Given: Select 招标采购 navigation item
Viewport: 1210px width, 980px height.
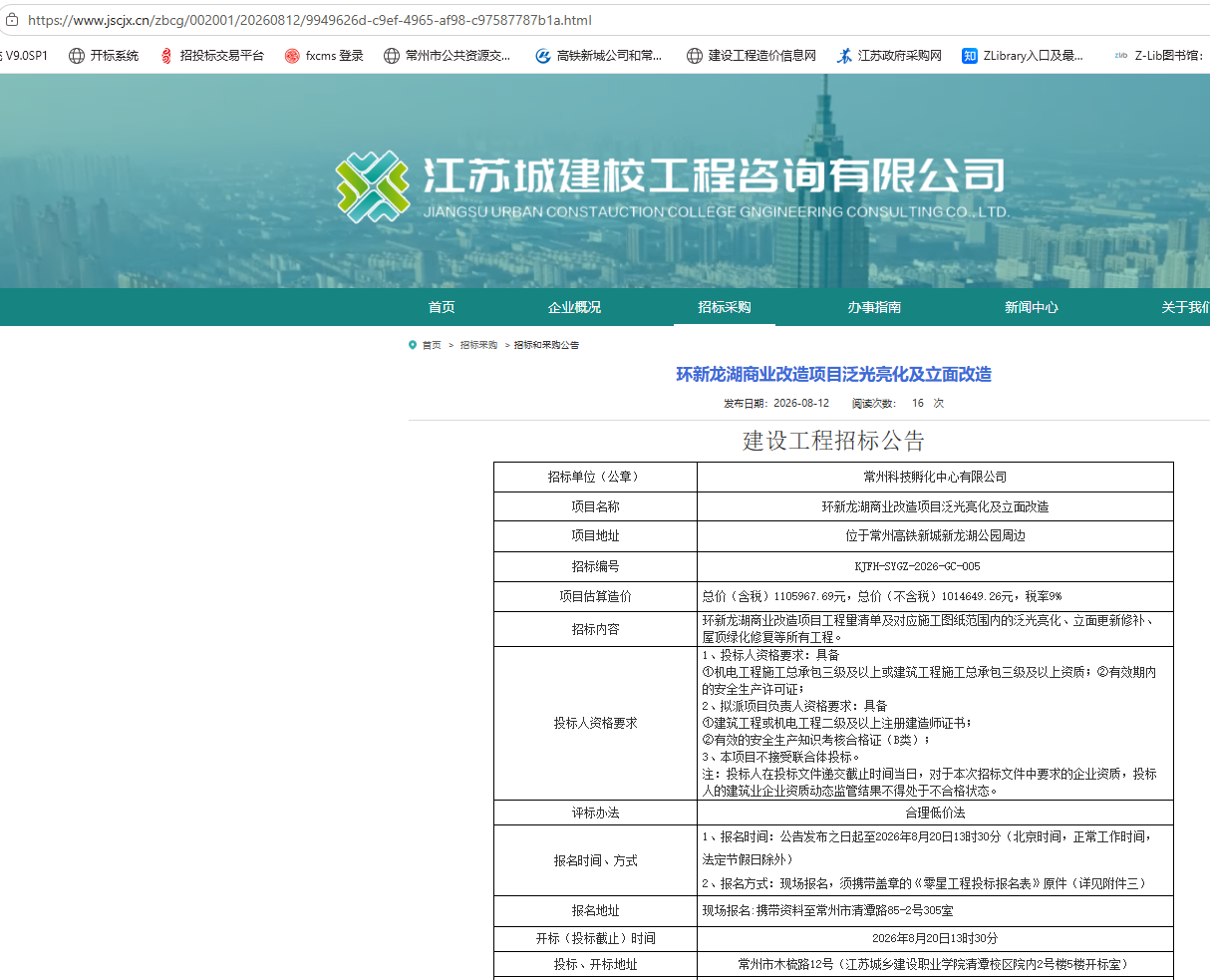Looking at the screenshot, I should point(725,307).
